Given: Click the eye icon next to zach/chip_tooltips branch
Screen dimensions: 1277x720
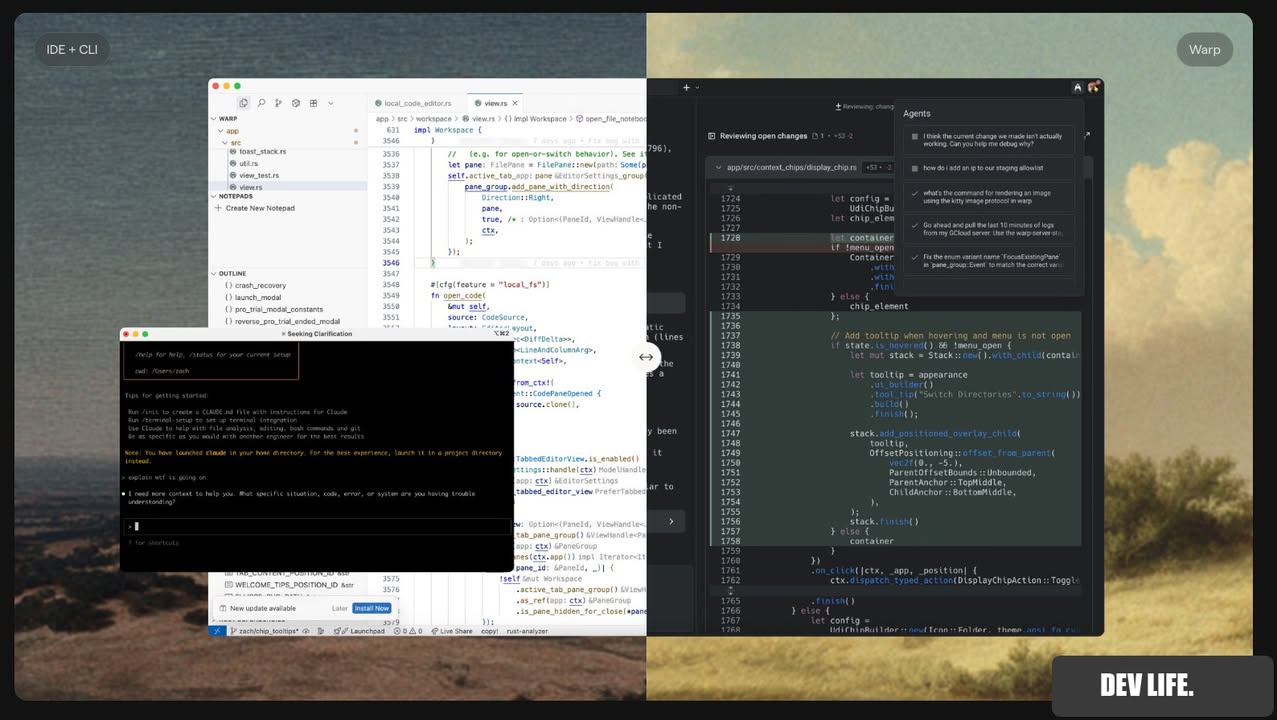Looking at the screenshot, I should 305,631.
